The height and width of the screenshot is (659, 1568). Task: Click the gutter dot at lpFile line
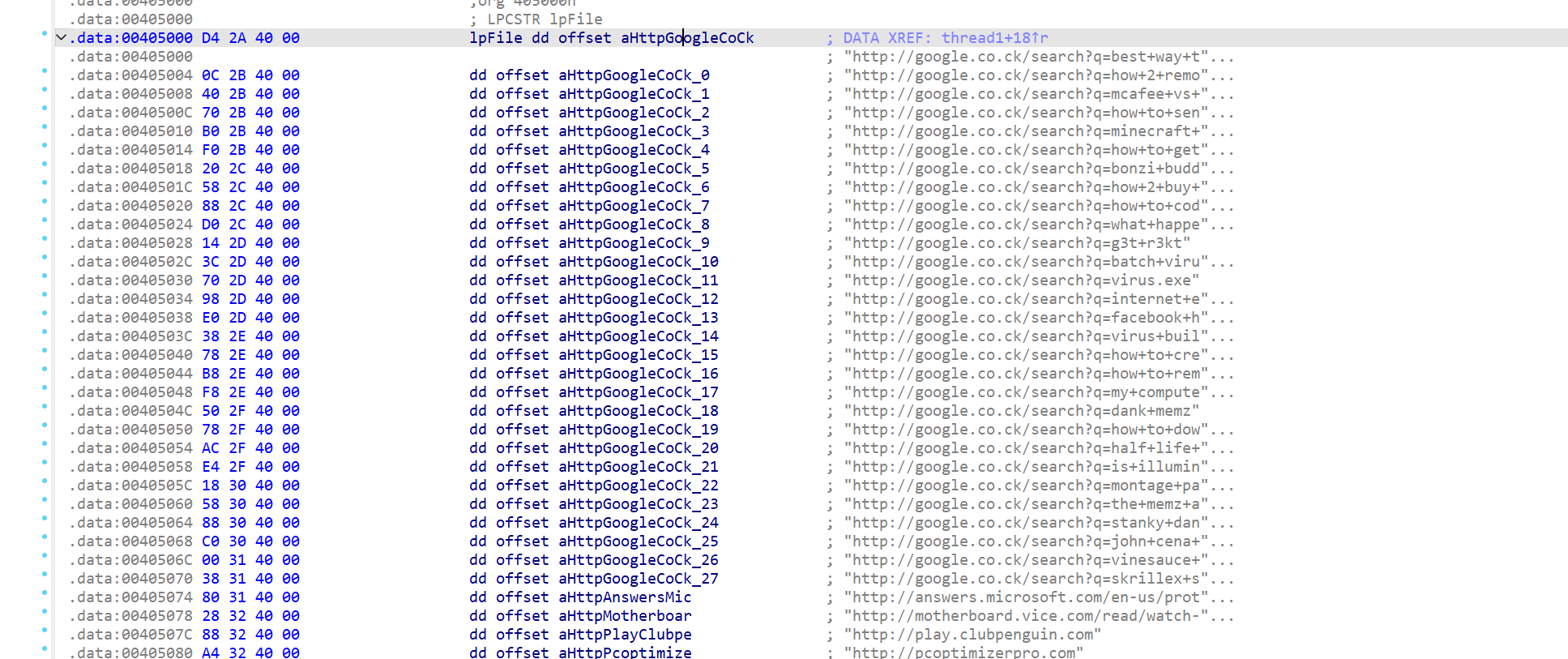45,34
